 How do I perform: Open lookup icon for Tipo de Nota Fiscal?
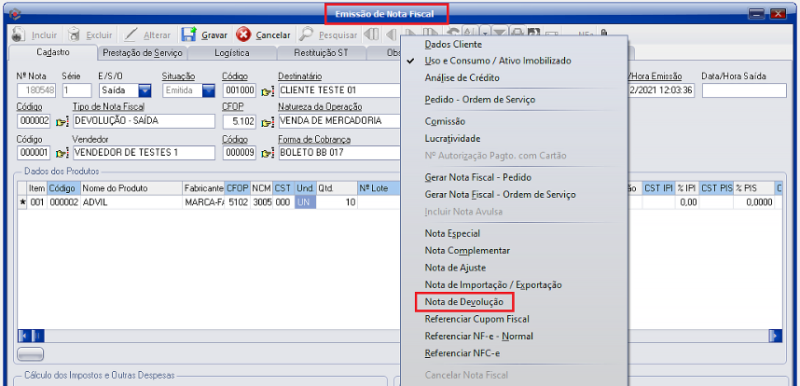[x=62, y=122]
